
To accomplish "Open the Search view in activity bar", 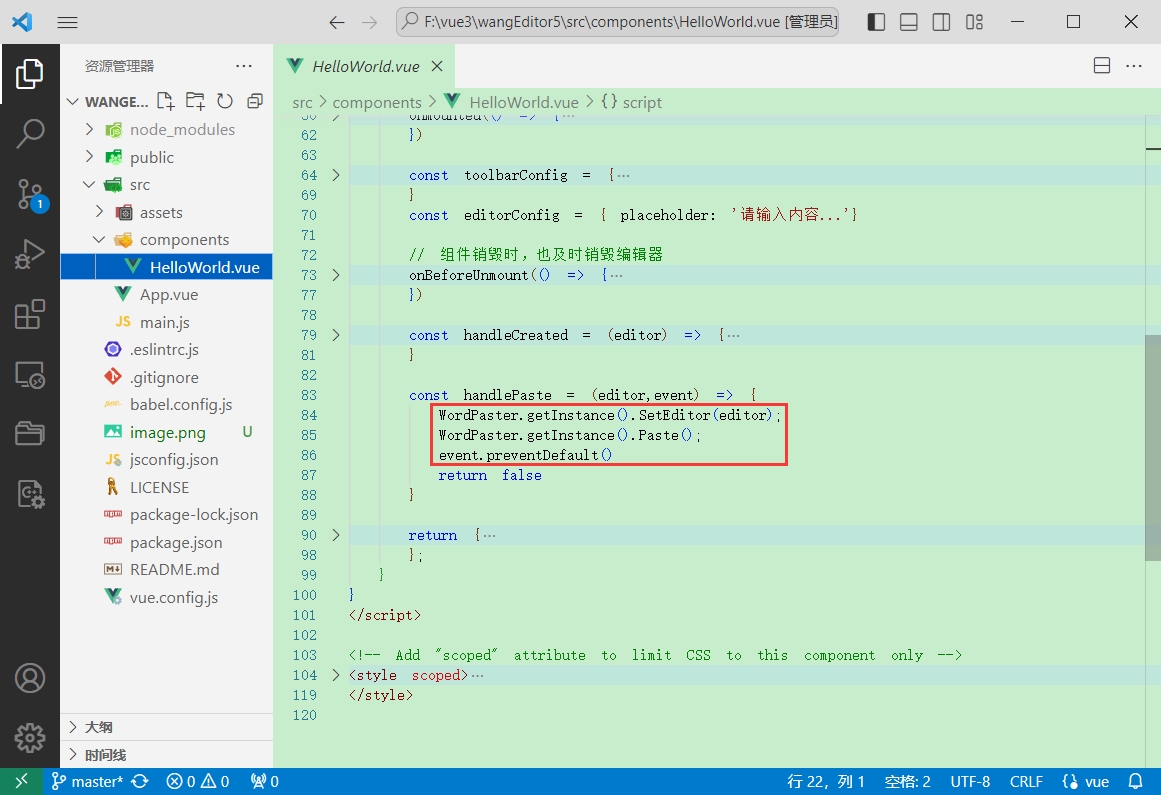I will (30, 132).
